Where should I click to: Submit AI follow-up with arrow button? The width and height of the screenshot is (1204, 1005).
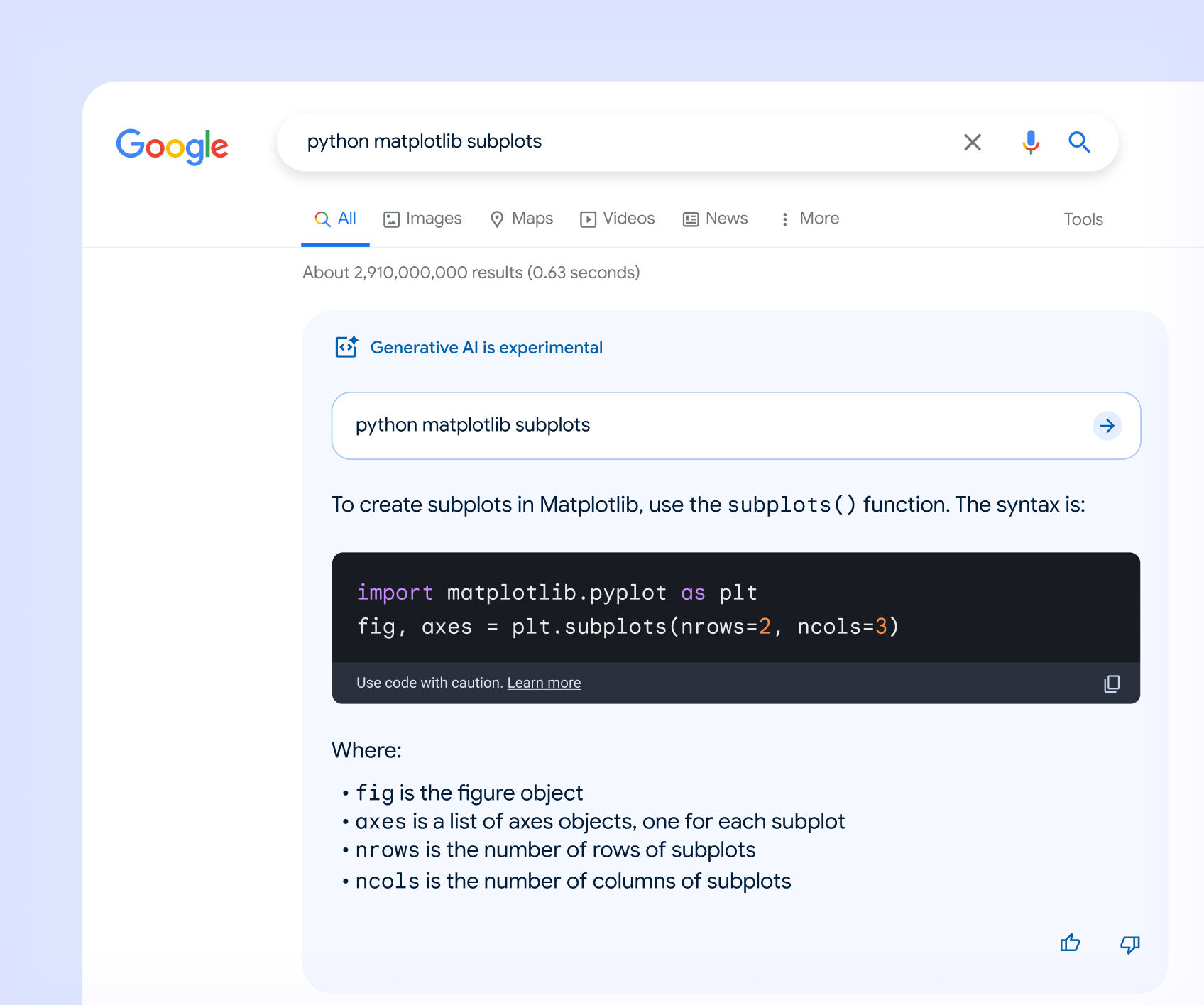(x=1106, y=426)
